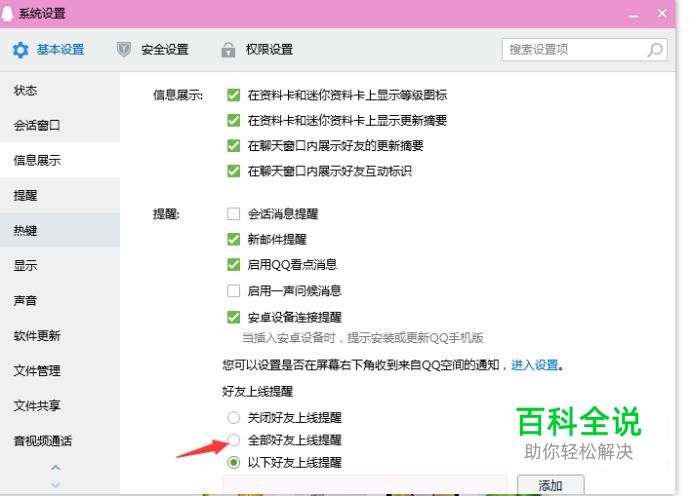Enable 会话消息提醒 checkbox
The height and width of the screenshot is (496, 692).
[x=233, y=214]
